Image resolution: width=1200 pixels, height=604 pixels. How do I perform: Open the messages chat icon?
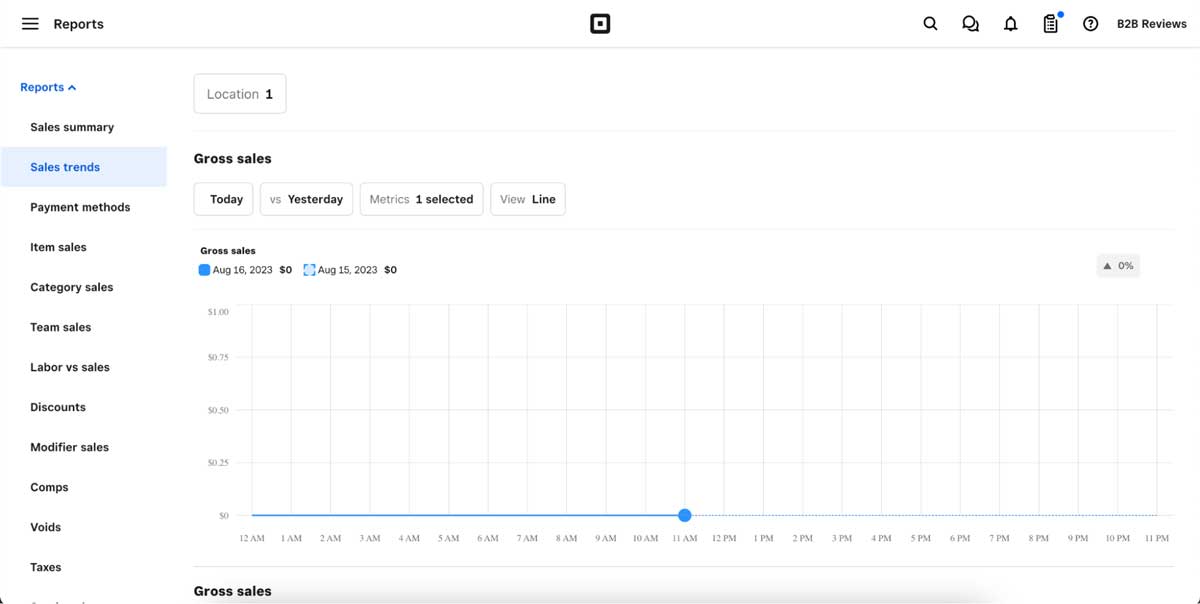(970, 23)
